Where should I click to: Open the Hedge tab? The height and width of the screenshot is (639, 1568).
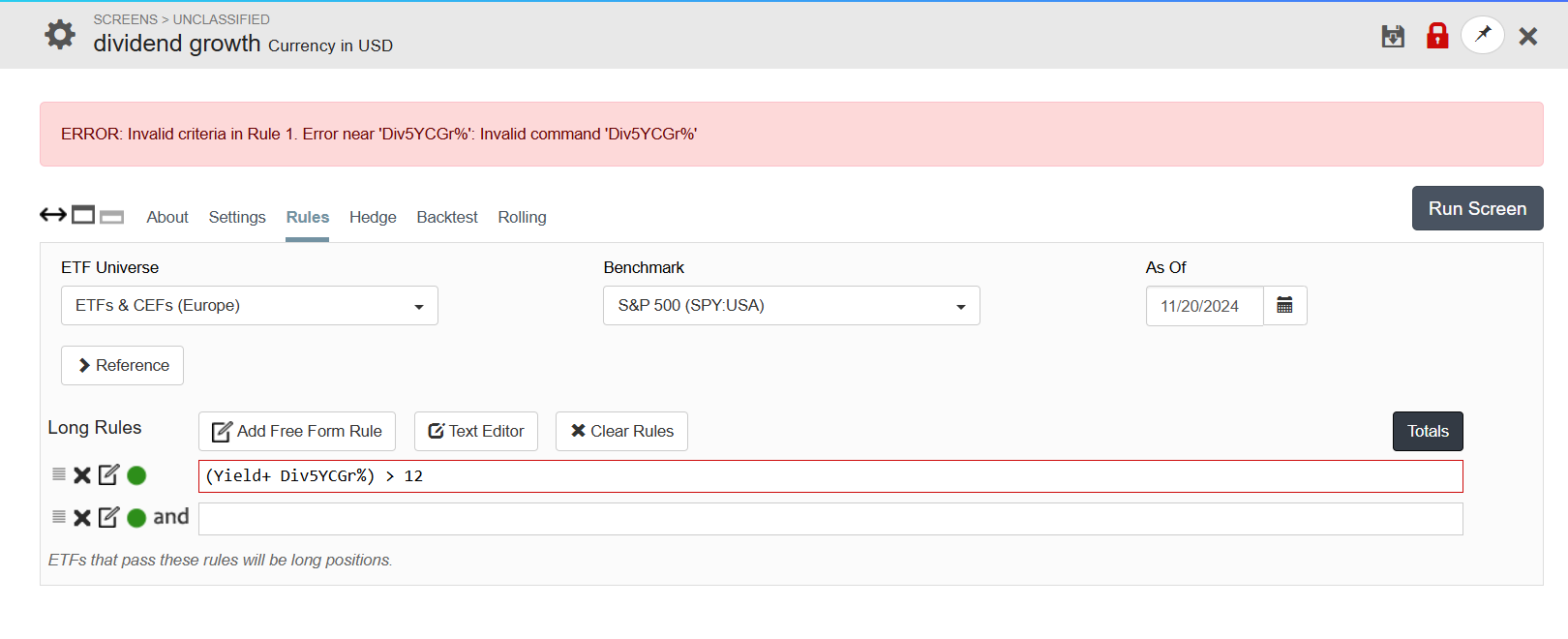click(373, 218)
